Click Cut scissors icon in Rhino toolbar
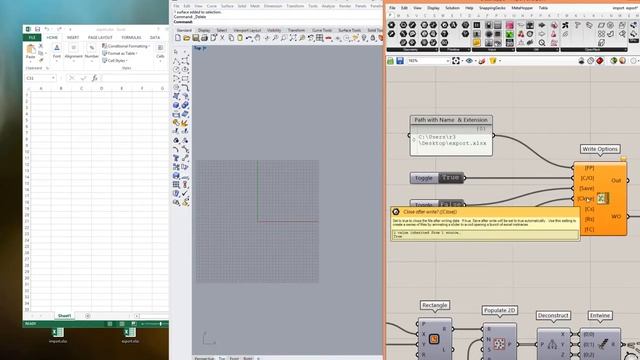This screenshot has width=640, height=360. tap(222, 38)
